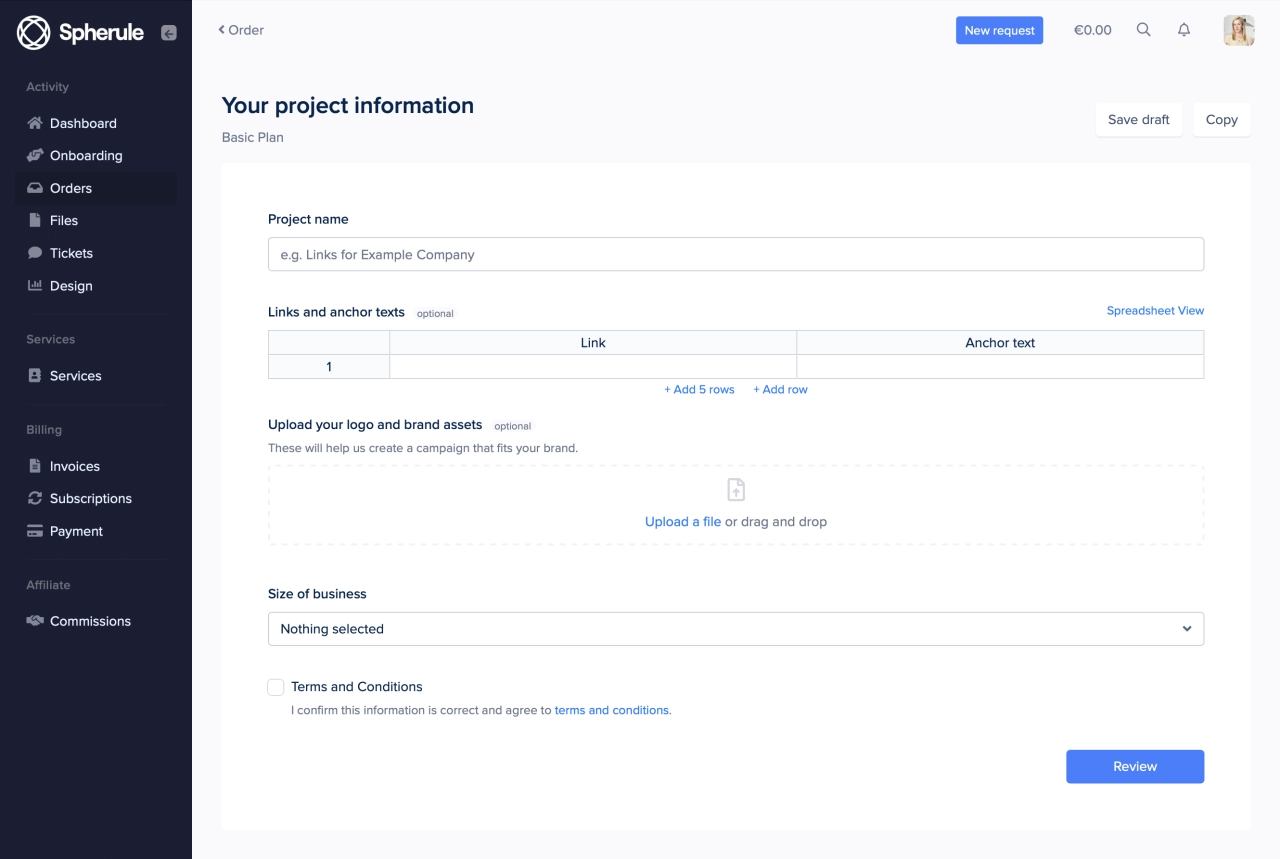This screenshot has width=1280, height=859.
Task: Open the Size of business dropdown
Action: point(736,629)
